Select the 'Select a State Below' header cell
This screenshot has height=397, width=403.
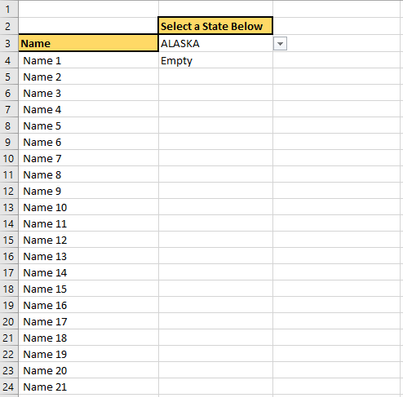coord(215,26)
